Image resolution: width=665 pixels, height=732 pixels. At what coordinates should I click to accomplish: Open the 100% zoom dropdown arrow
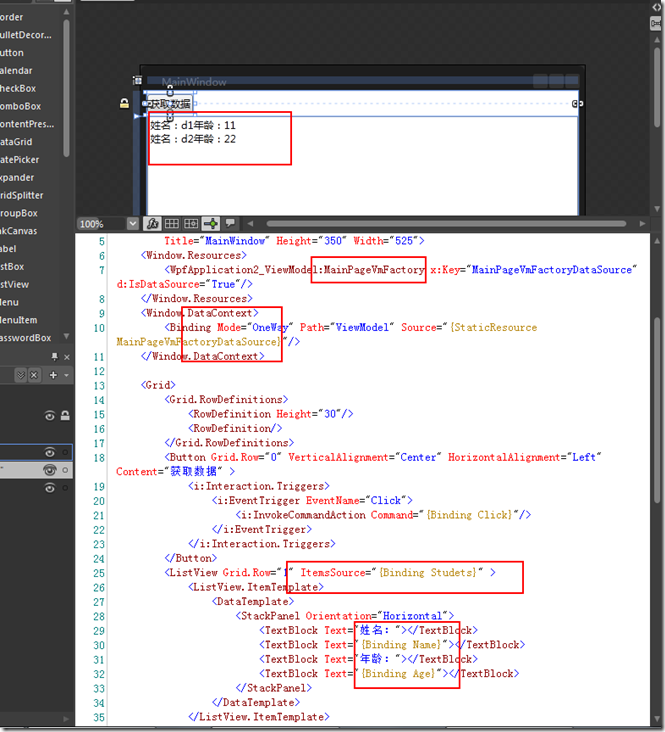[133, 224]
